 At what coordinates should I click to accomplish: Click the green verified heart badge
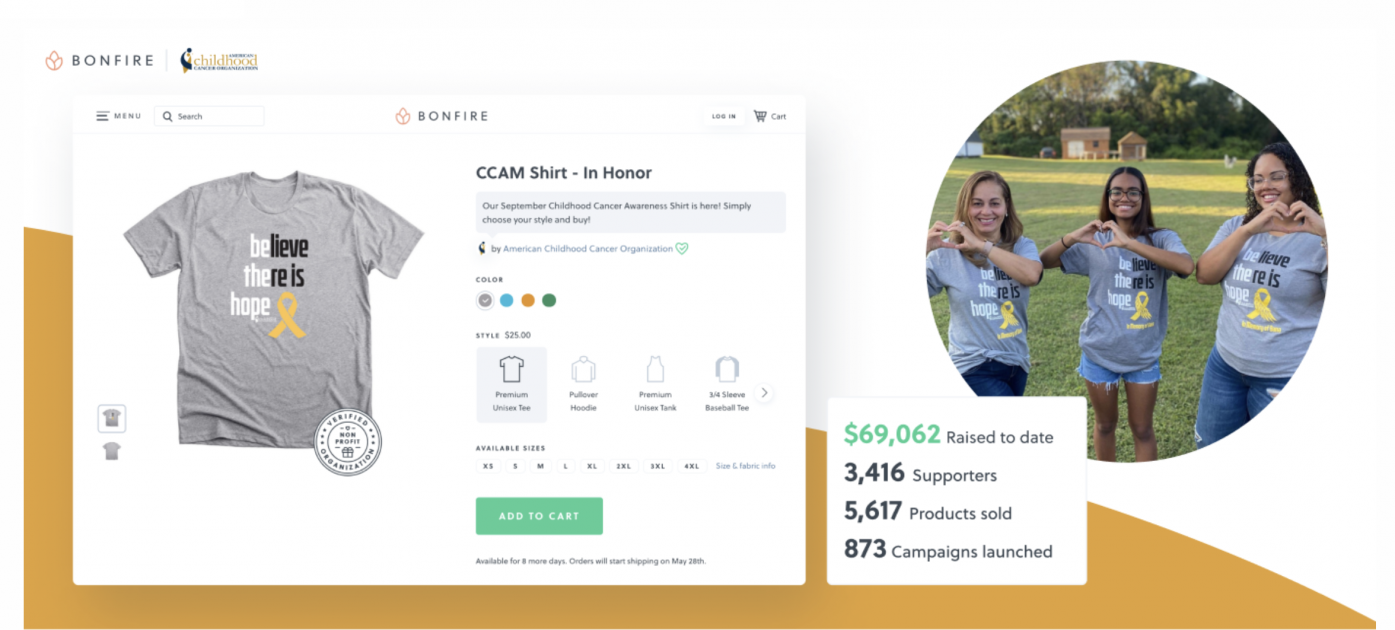click(x=682, y=249)
